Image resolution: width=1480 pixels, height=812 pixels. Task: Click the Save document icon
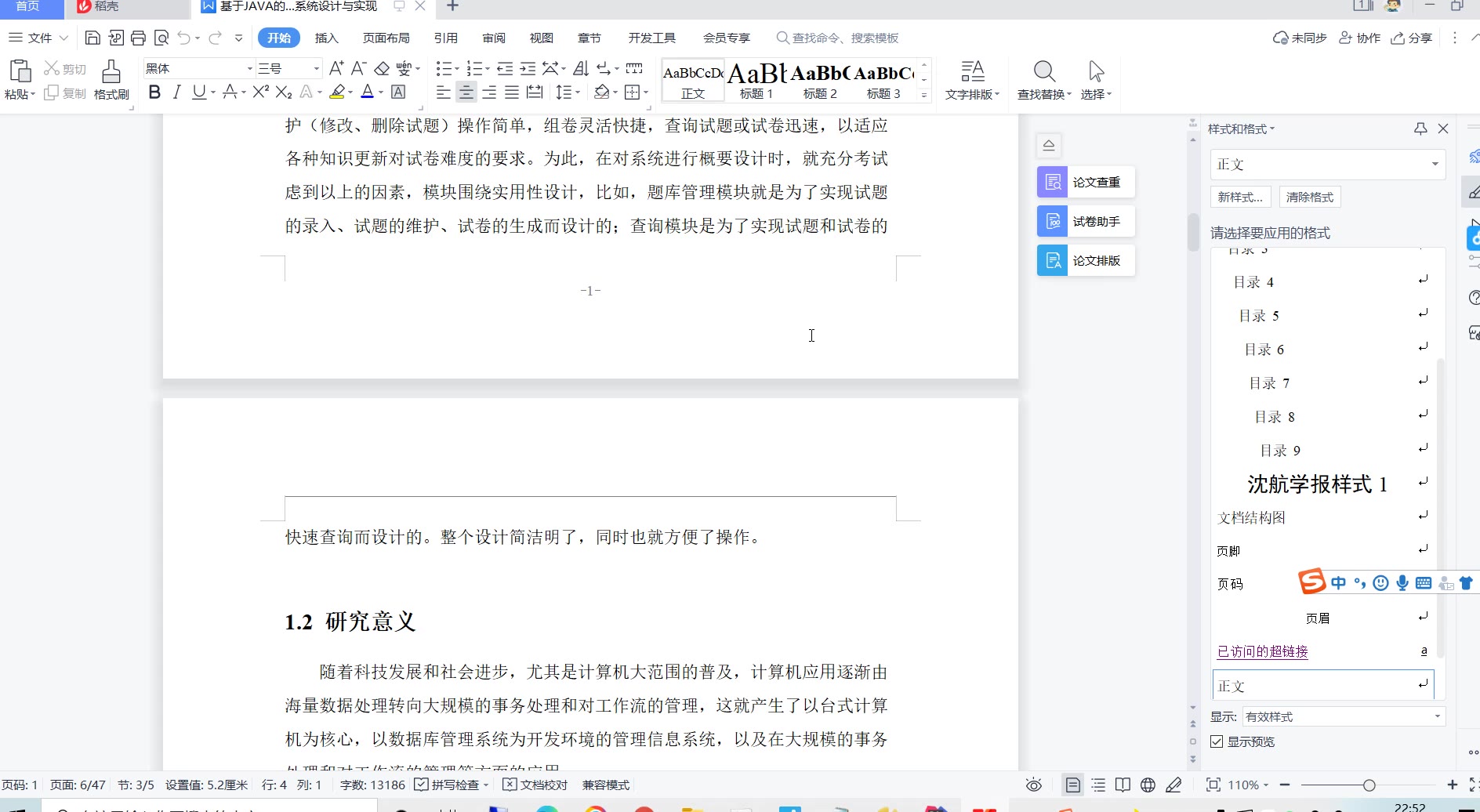(92, 38)
